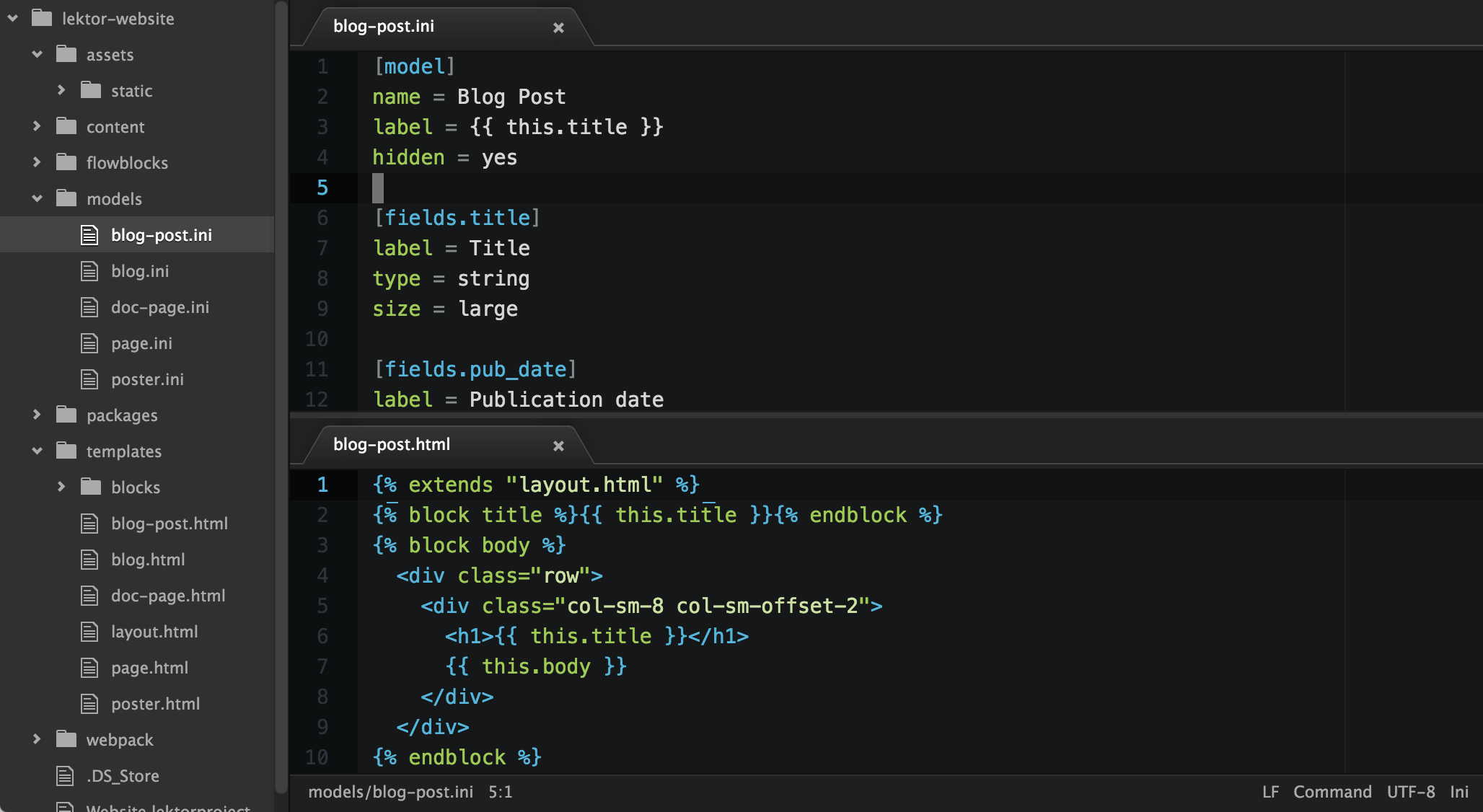Click the [fields.pub_date] section header
The height and width of the screenshot is (812, 1483).
pyautogui.click(x=475, y=369)
